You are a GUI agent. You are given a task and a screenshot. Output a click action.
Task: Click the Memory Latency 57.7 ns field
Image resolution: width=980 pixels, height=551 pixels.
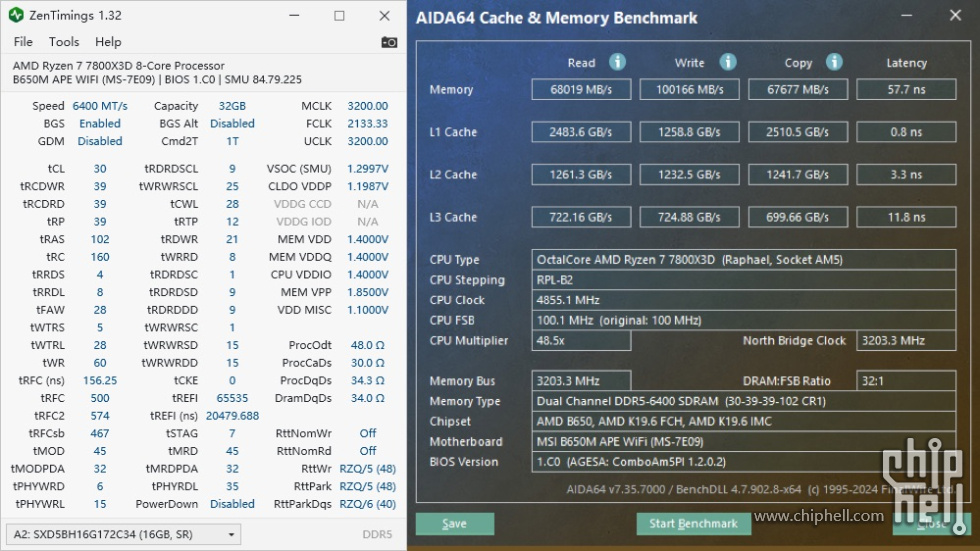click(906, 89)
